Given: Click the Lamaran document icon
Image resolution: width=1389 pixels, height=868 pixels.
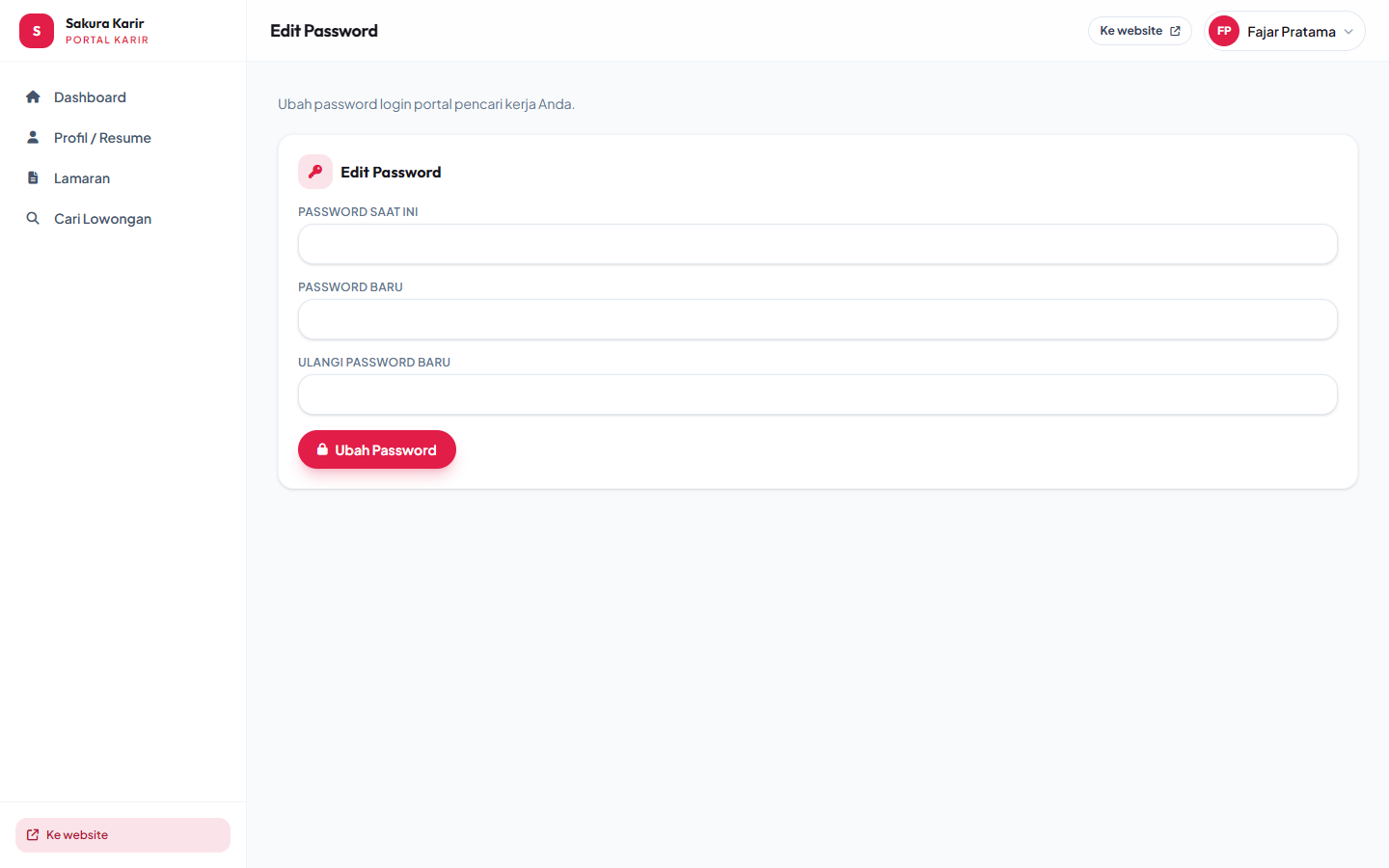Looking at the screenshot, I should (33, 178).
